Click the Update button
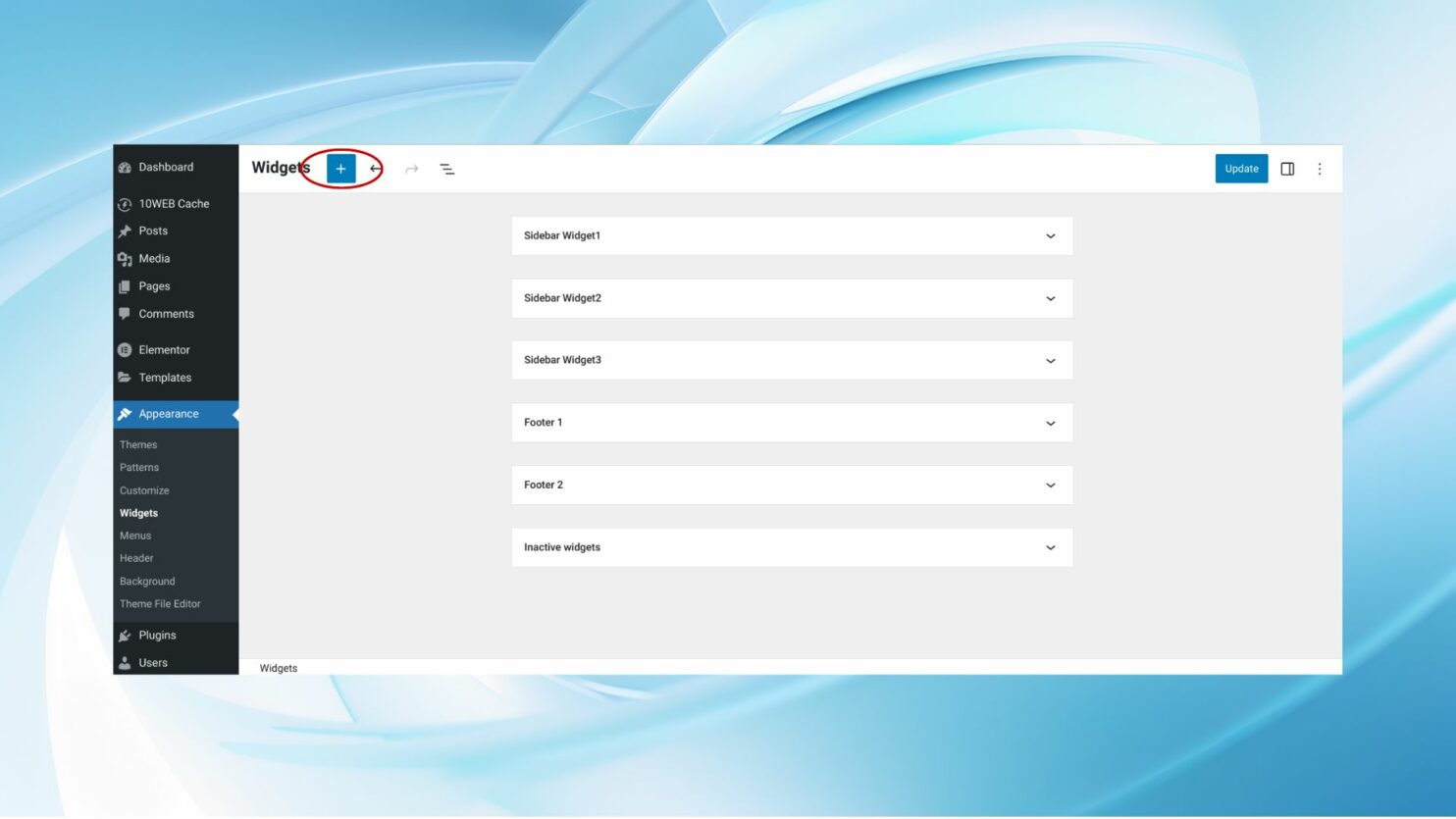Viewport: 1456px width, 819px height. coord(1241,168)
